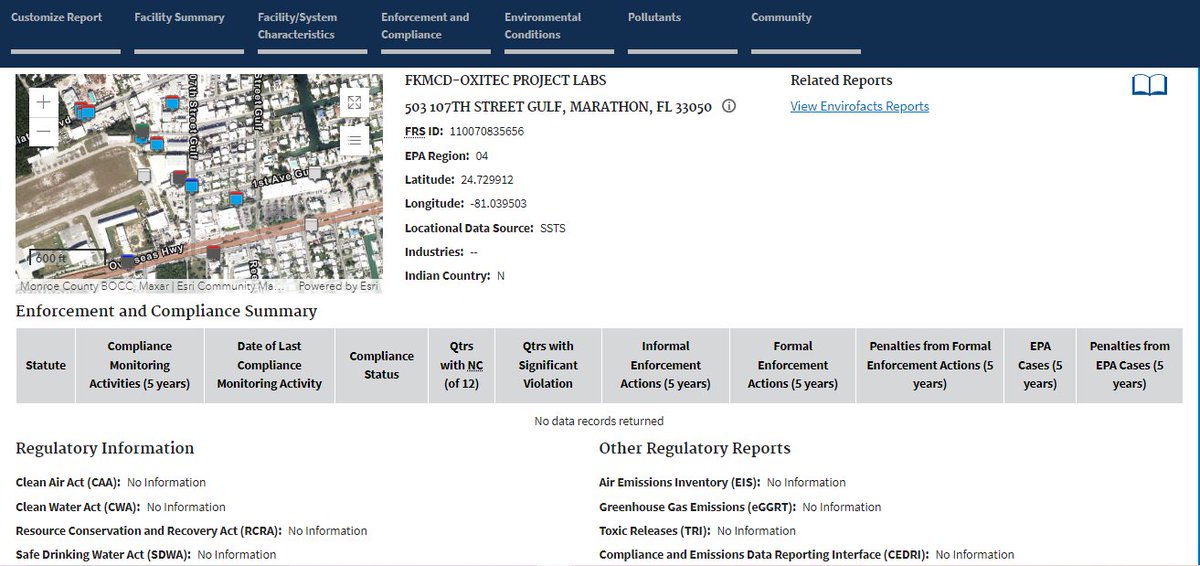Click the Powered by Esri attribution

(339, 286)
